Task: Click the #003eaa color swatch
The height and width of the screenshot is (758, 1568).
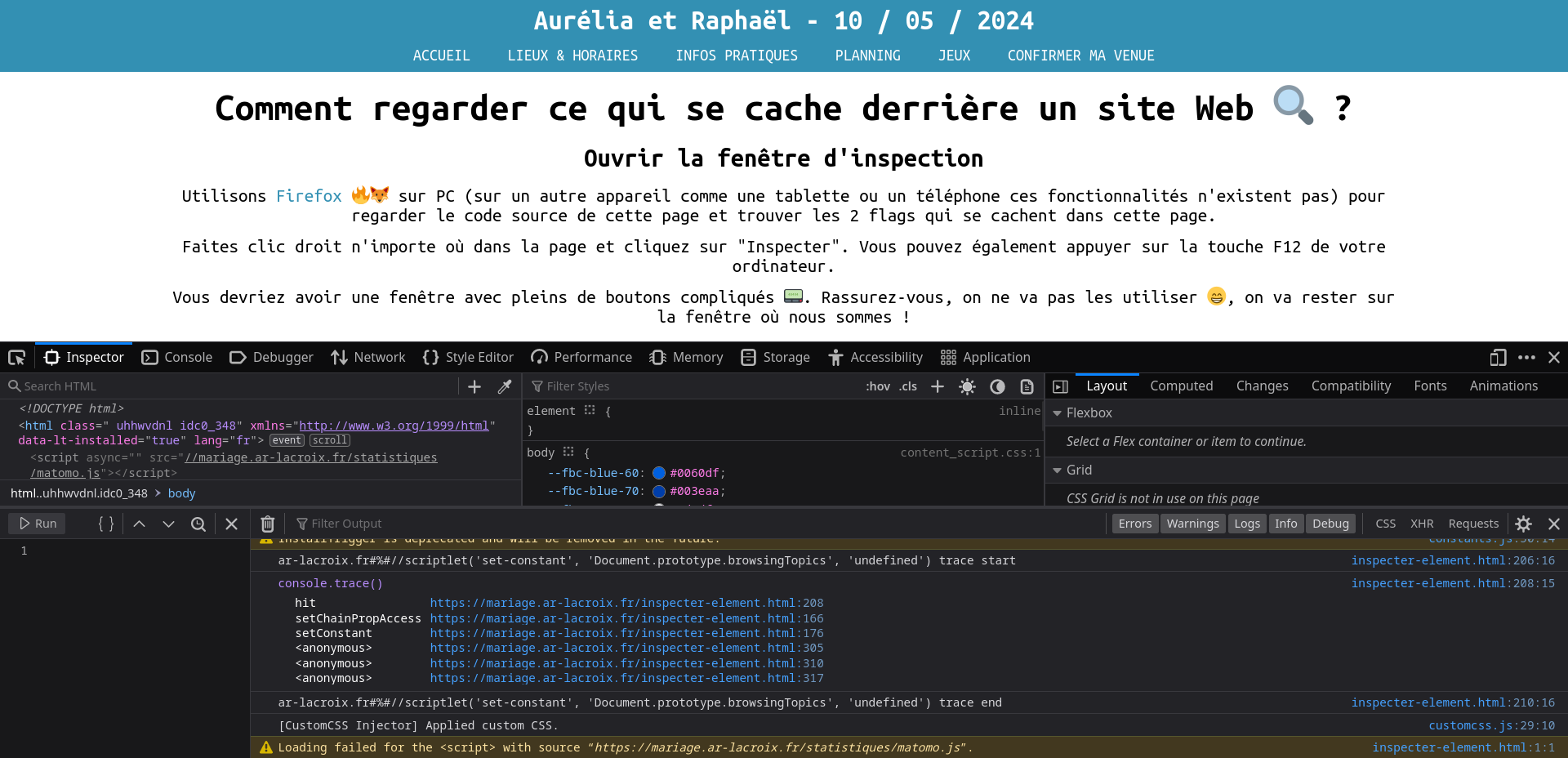Action: 659,491
